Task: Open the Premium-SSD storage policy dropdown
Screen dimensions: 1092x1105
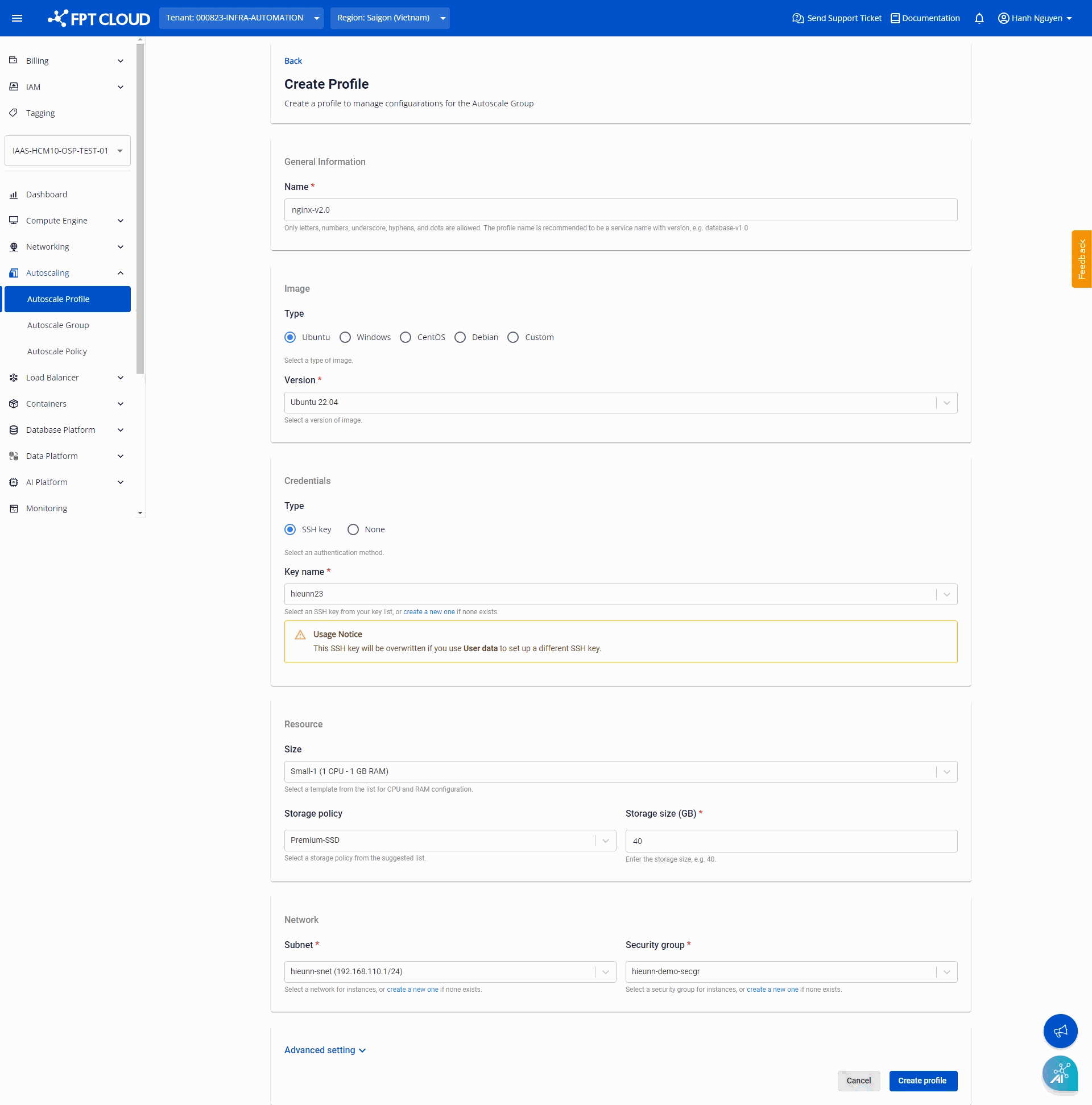Action: tap(450, 841)
